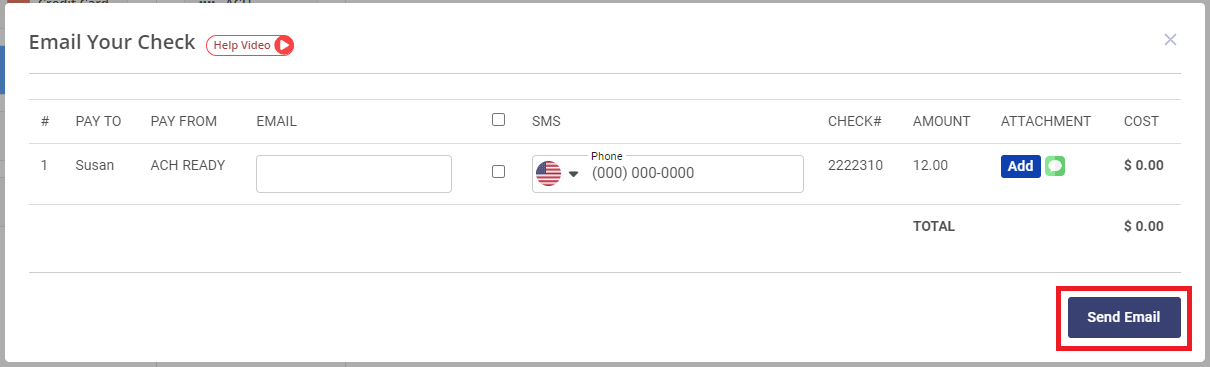The width and height of the screenshot is (1210, 367).
Task: Click the TOTAL label in summary row
Action: [934, 226]
